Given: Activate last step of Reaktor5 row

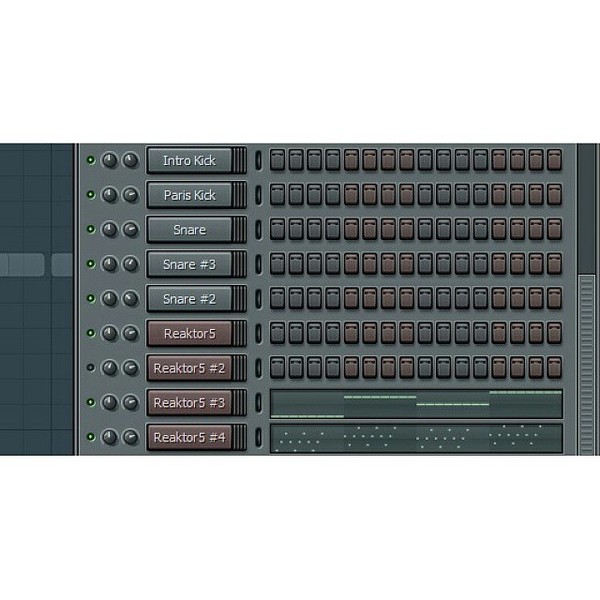Looking at the screenshot, I should tap(554, 333).
